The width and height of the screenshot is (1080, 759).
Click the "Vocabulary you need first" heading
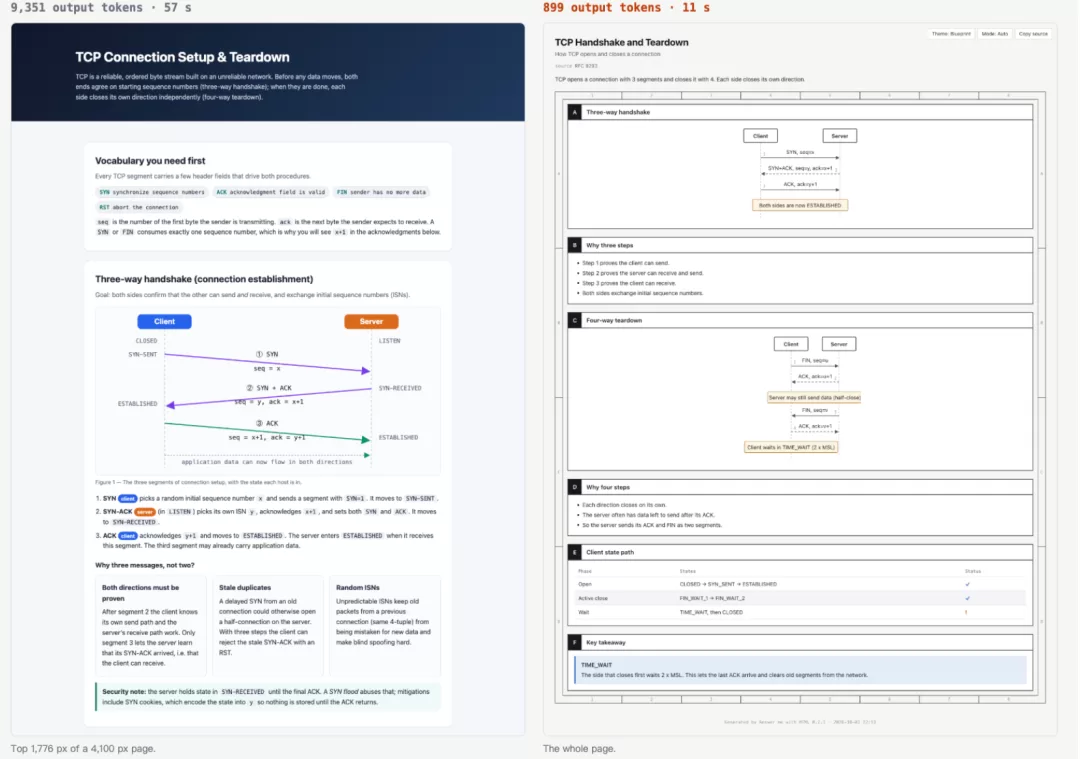150,160
